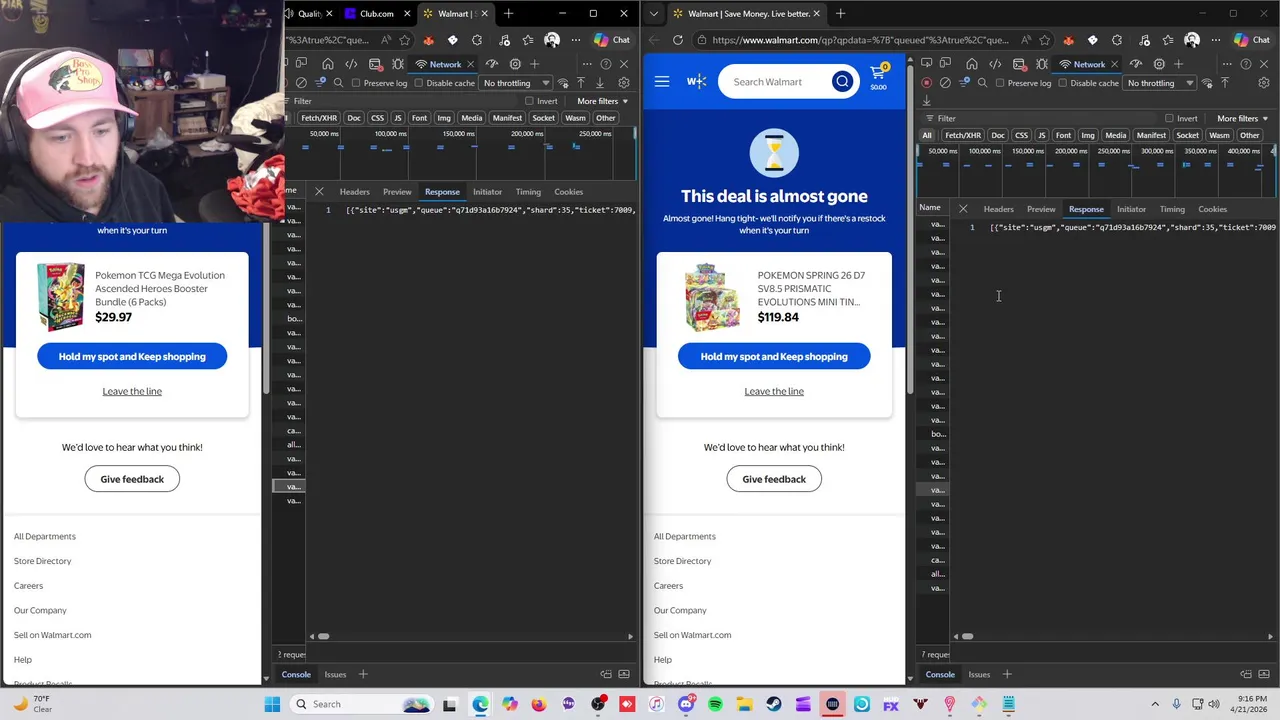Viewport: 1280px width, 720px height.
Task: Open more tools plus in right DevTools tab bar
Action: 1178,64
